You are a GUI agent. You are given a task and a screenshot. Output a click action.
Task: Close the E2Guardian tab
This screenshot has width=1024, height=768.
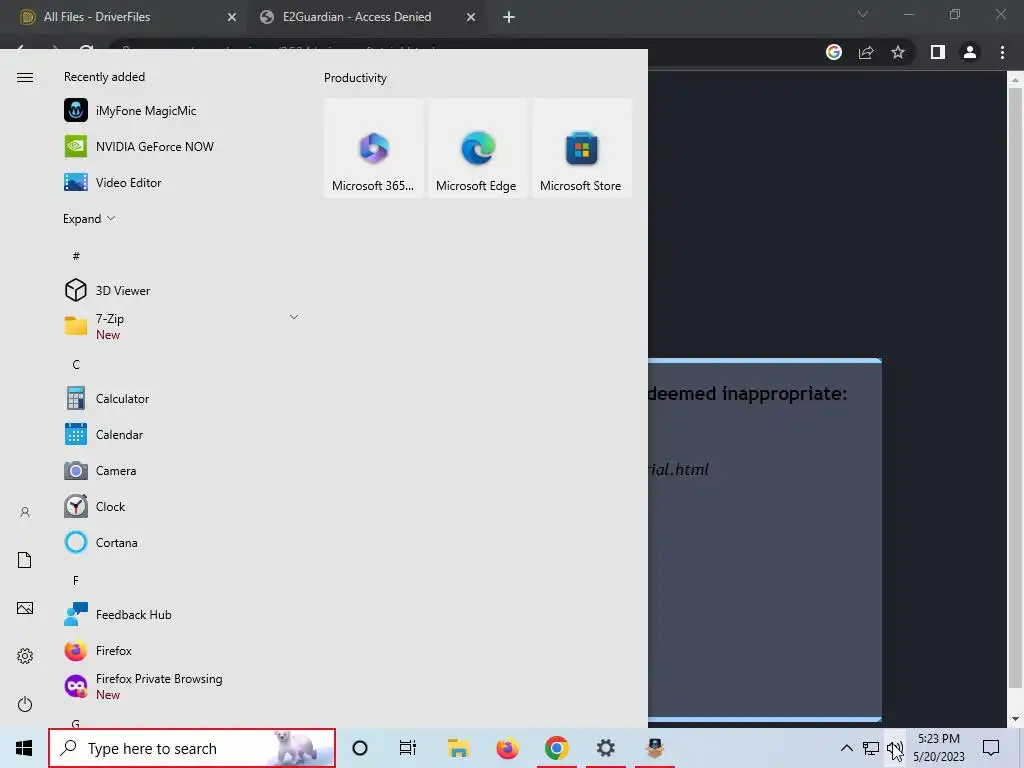pos(471,17)
